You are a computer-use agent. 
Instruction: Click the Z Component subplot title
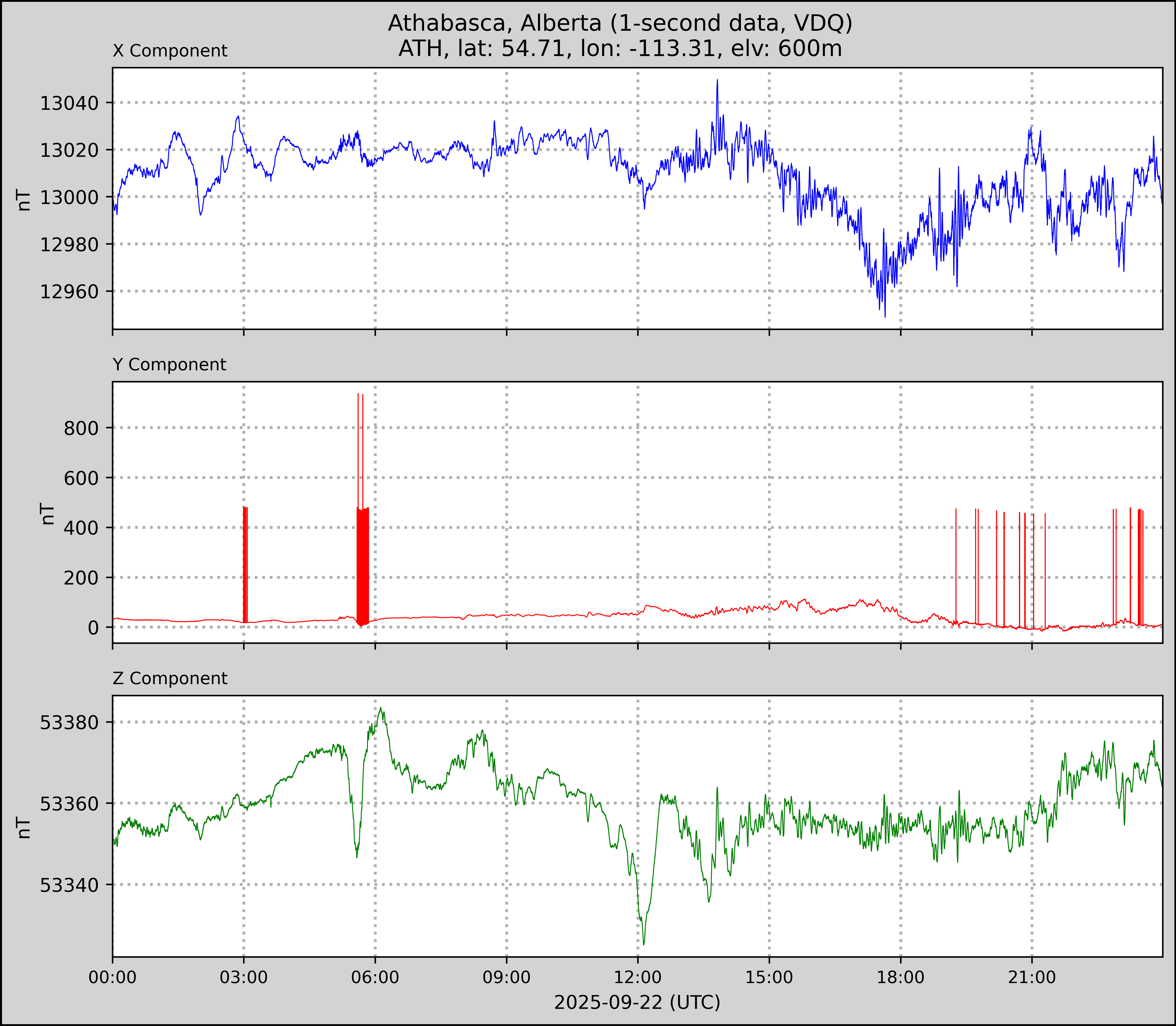coord(170,679)
